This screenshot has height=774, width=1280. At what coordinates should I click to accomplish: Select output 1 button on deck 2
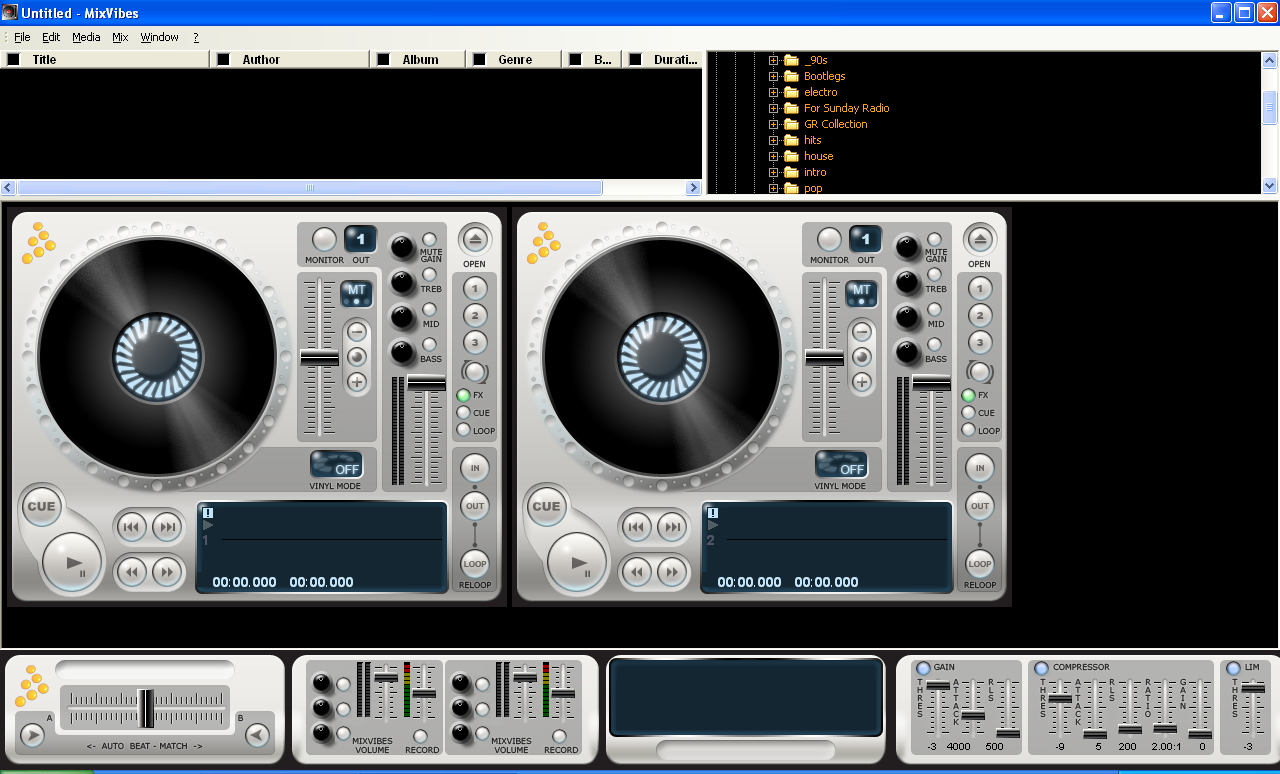pos(865,239)
